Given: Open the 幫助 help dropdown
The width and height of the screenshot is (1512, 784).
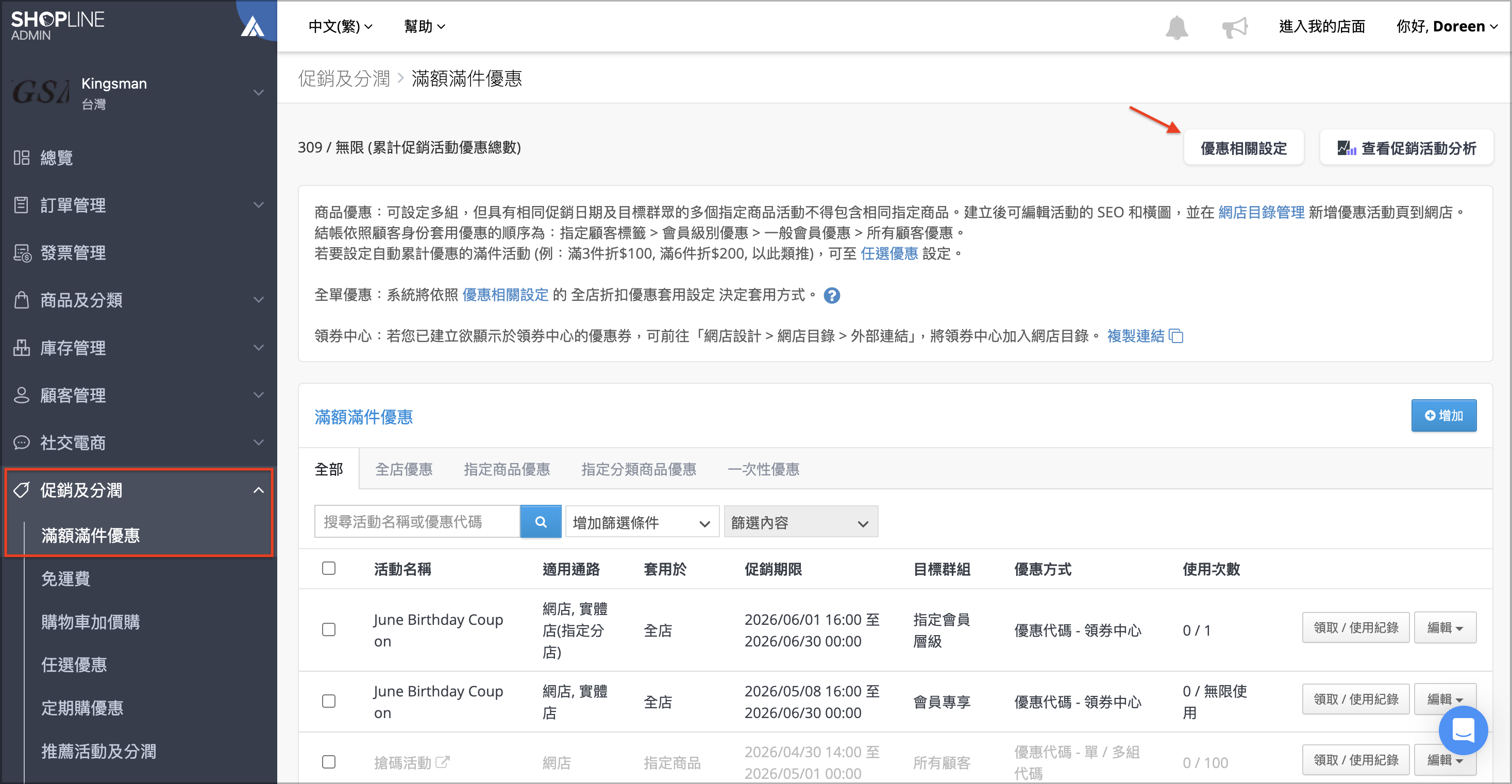Looking at the screenshot, I should pos(424,26).
